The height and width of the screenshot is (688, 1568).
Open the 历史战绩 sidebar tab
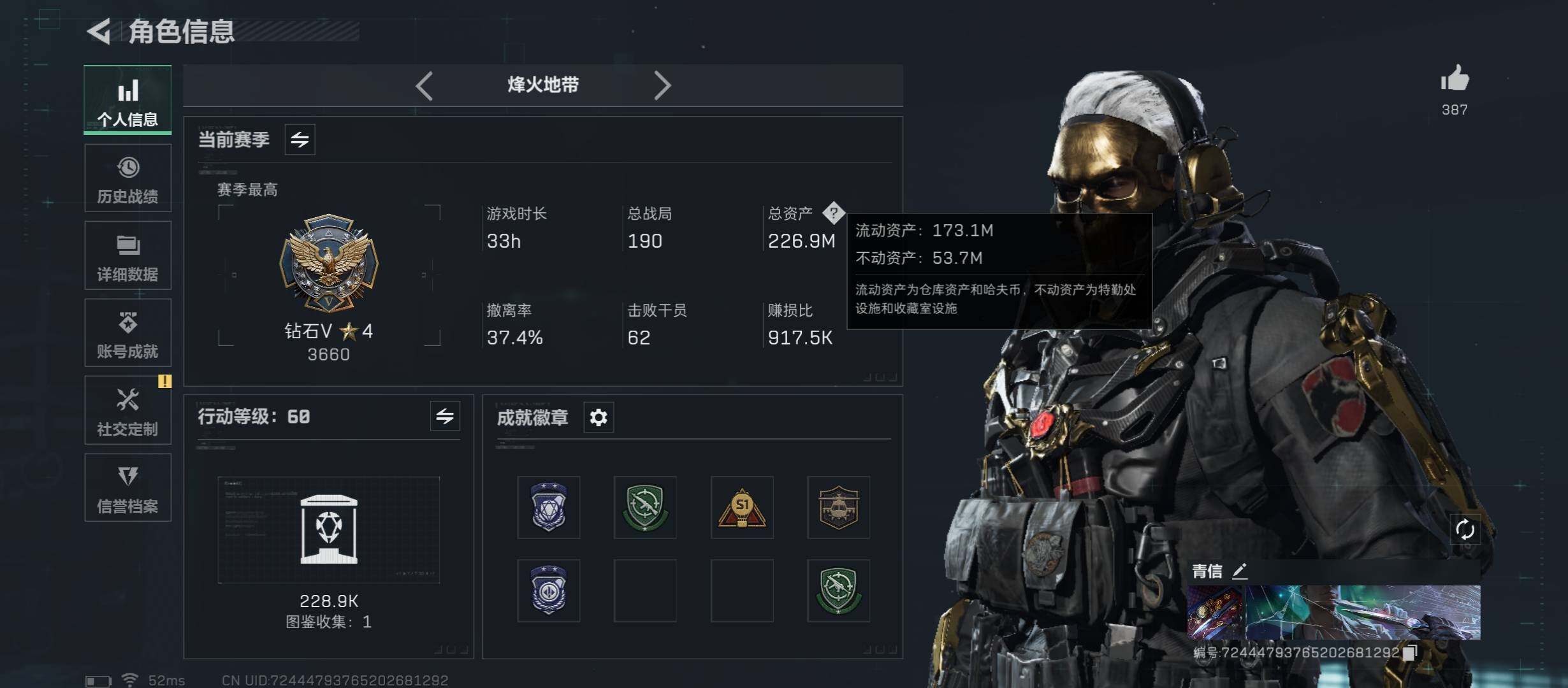pyautogui.click(x=127, y=178)
